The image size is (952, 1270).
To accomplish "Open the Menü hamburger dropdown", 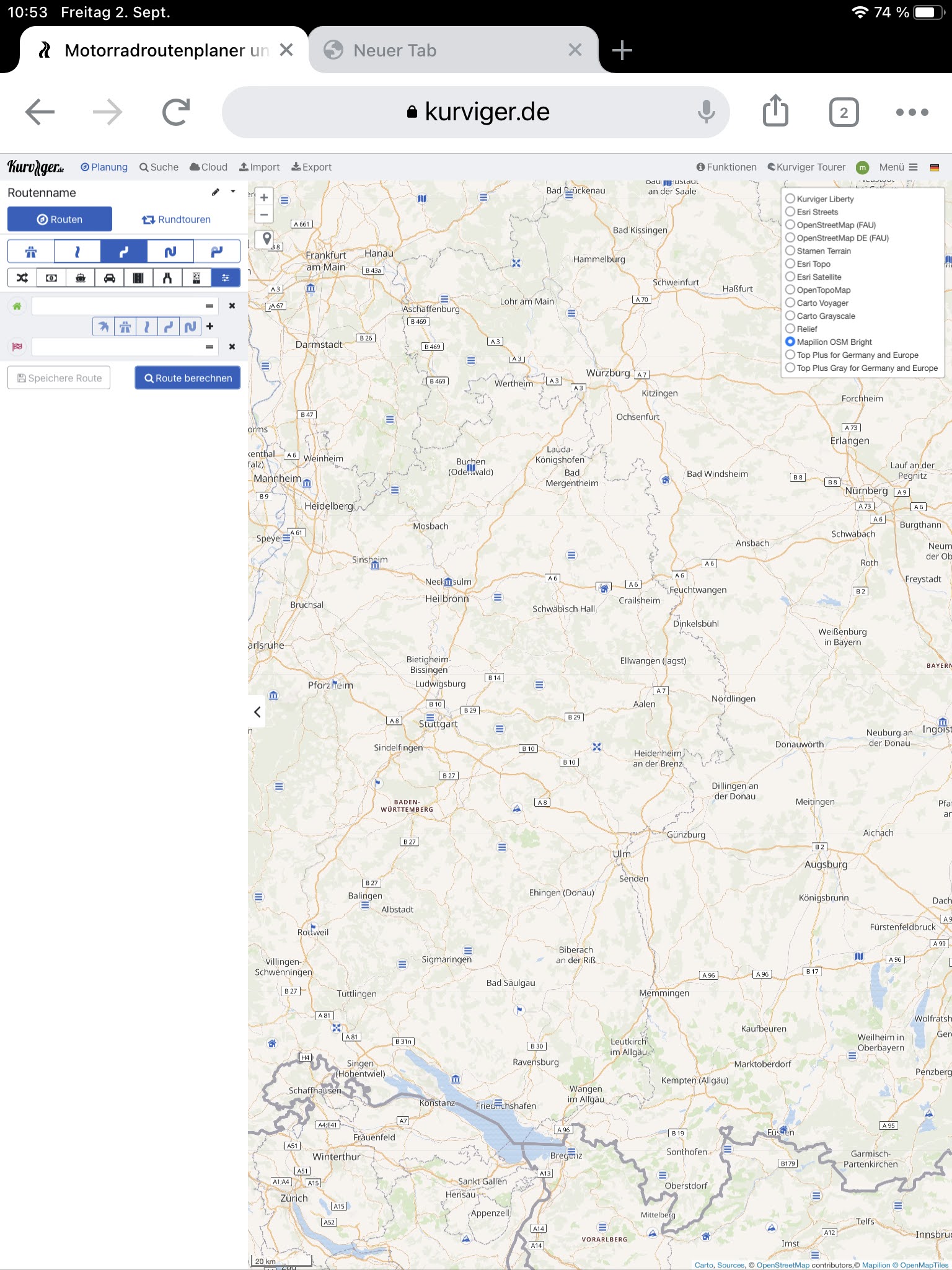I will click(898, 167).
